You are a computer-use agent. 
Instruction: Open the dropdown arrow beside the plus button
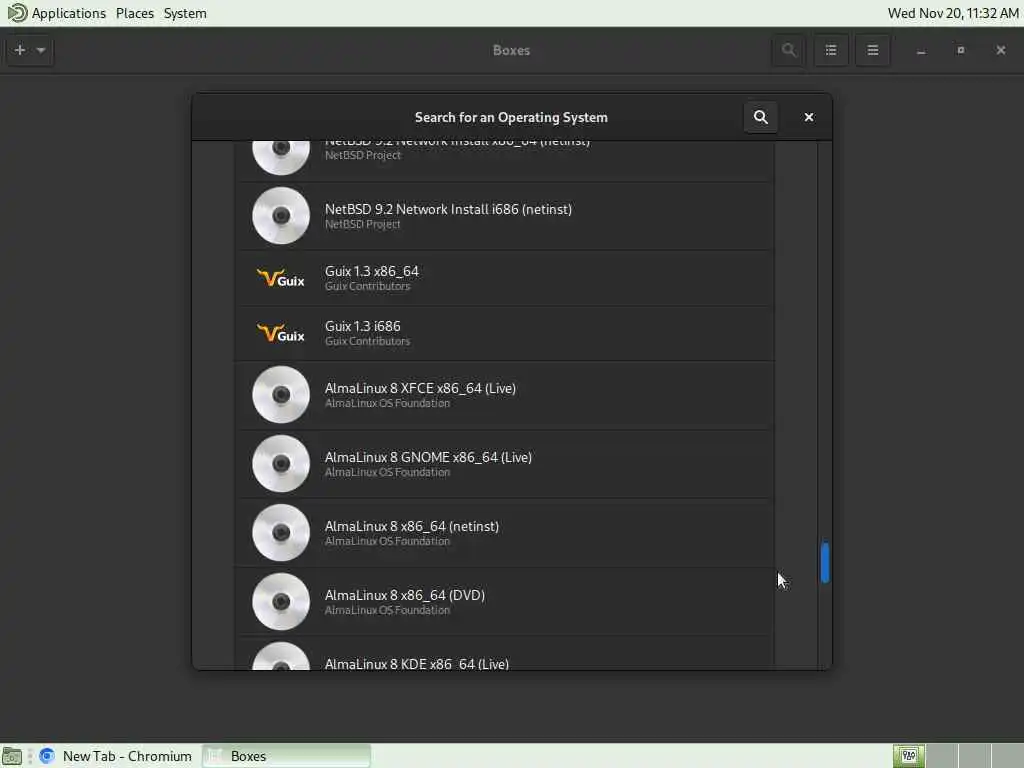pyautogui.click(x=40, y=50)
